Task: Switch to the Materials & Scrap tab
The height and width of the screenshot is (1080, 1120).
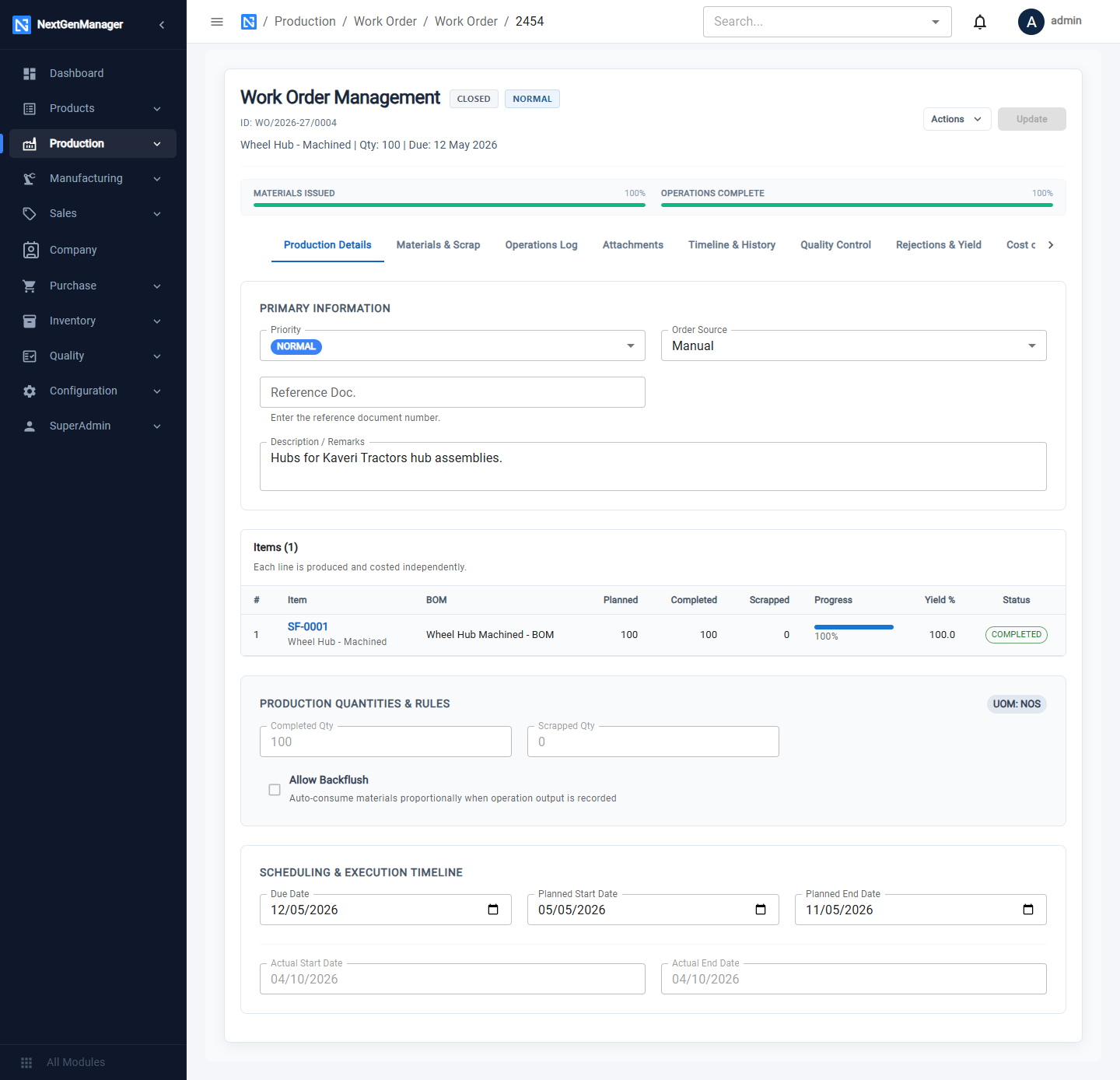Action: click(438, 245)
